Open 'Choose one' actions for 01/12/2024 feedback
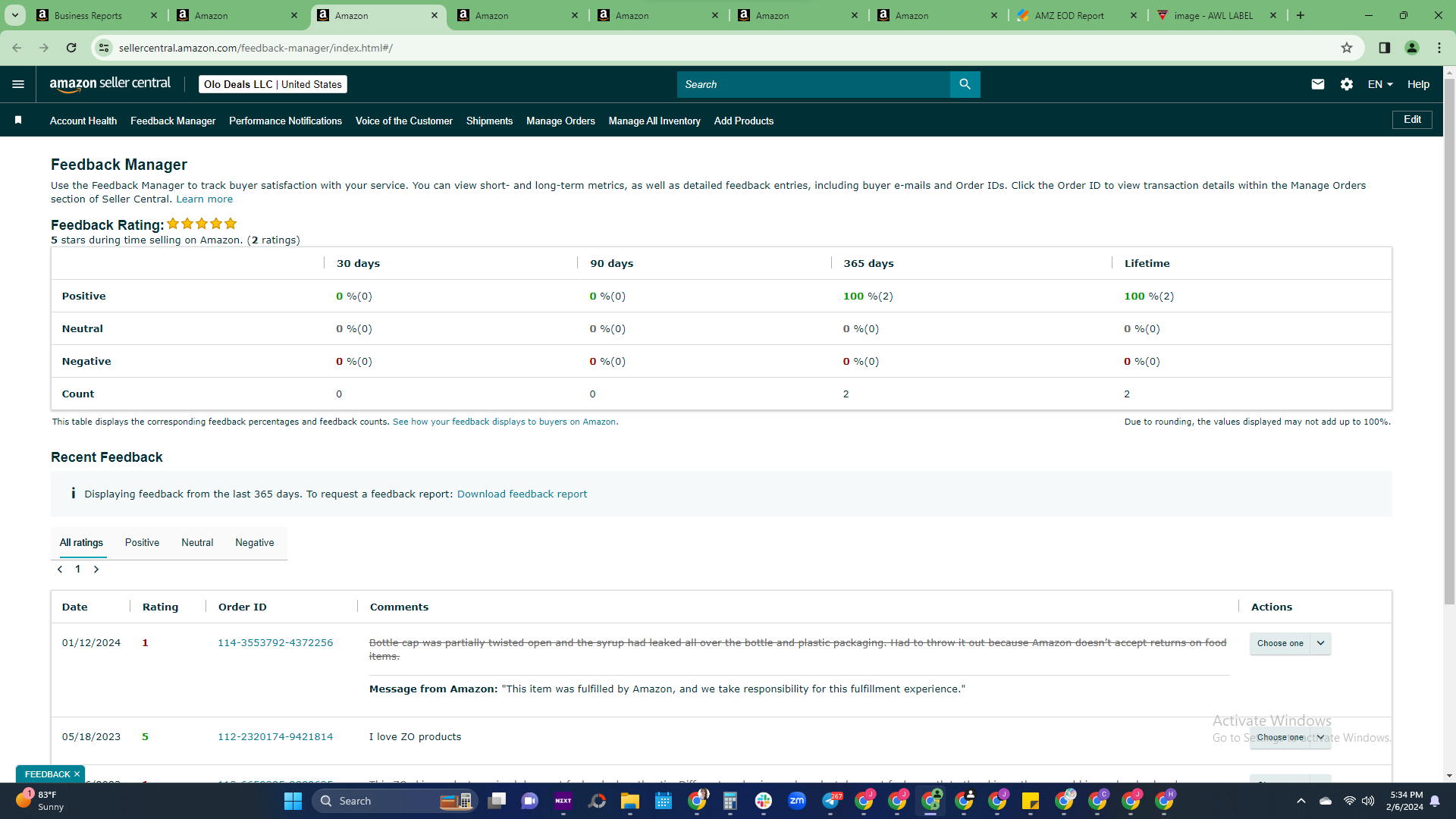Viewport: 1456px width, 819px height. click(1291, 643)
